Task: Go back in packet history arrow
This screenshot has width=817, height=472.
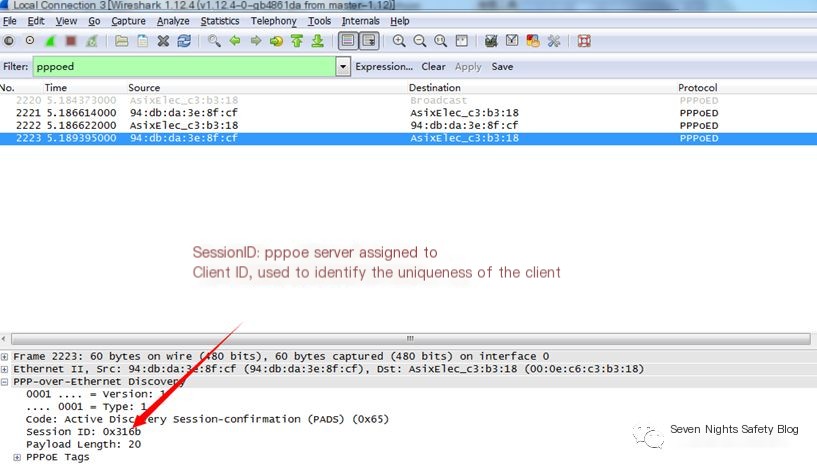Action: tap(234, 41)
